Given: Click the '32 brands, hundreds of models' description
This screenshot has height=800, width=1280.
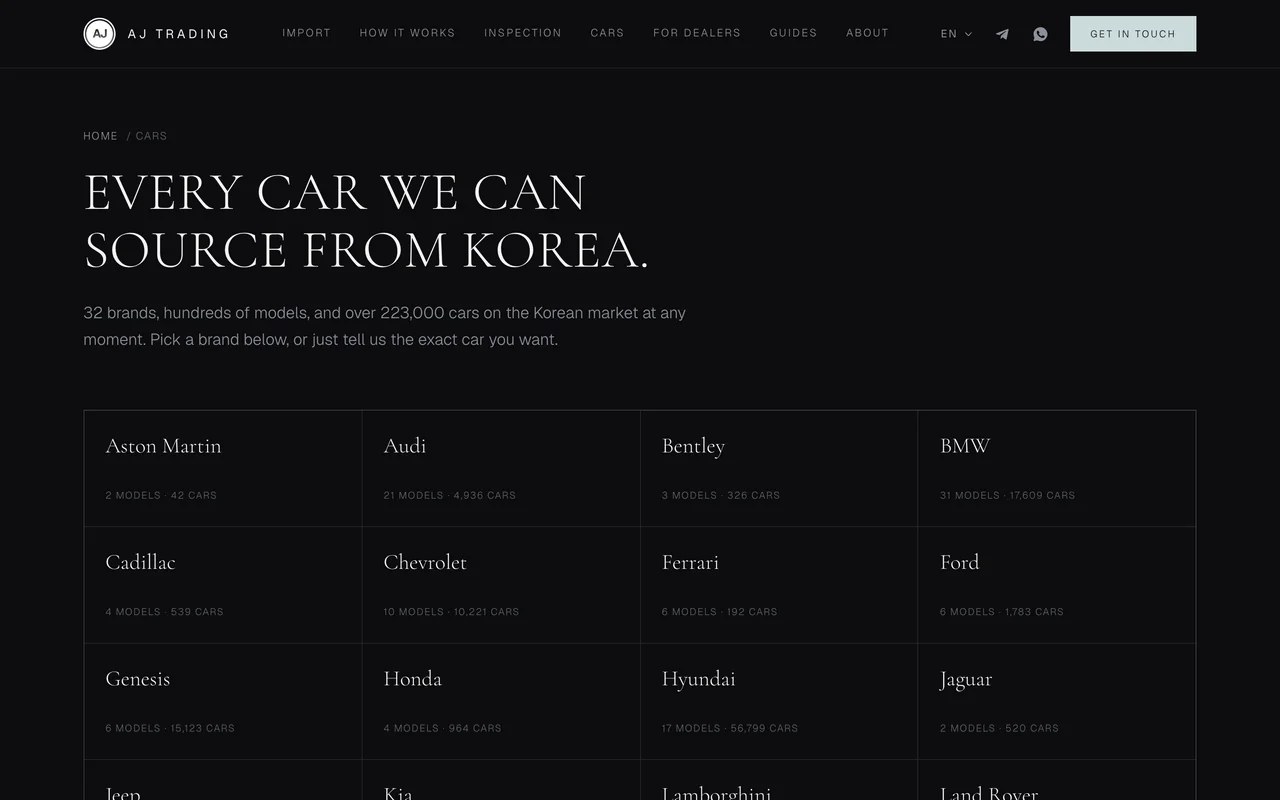Looking at the screenshot, I should click(385, 326).
